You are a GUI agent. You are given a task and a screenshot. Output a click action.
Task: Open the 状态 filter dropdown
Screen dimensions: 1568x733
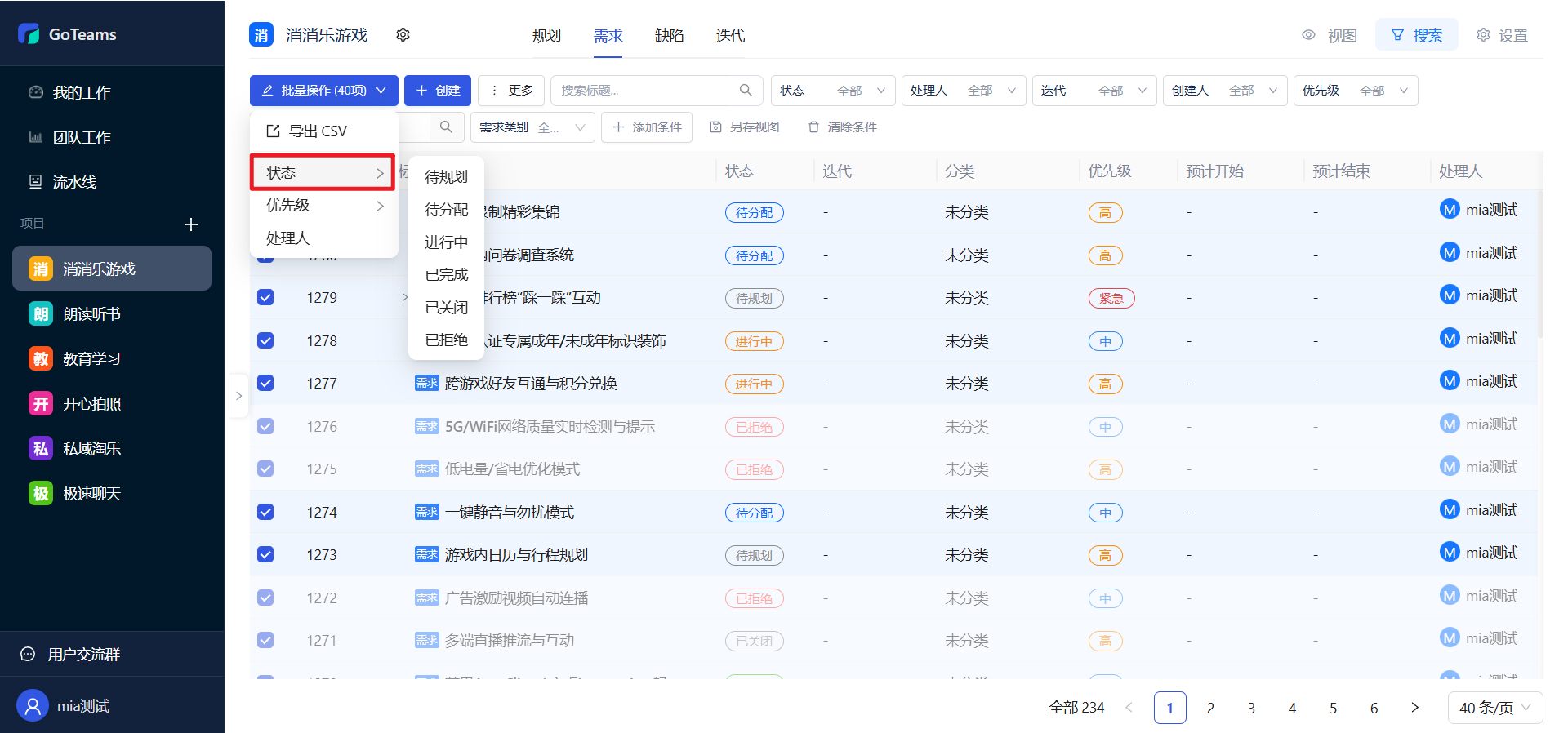[833, 91]
